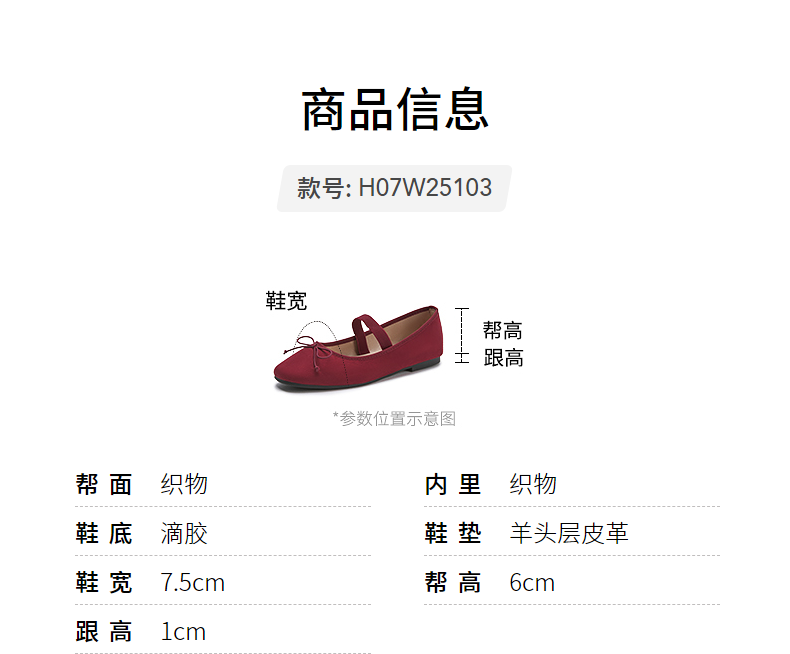
Task: Click the dashed height measurement line icon
Action: coord(462,335)
